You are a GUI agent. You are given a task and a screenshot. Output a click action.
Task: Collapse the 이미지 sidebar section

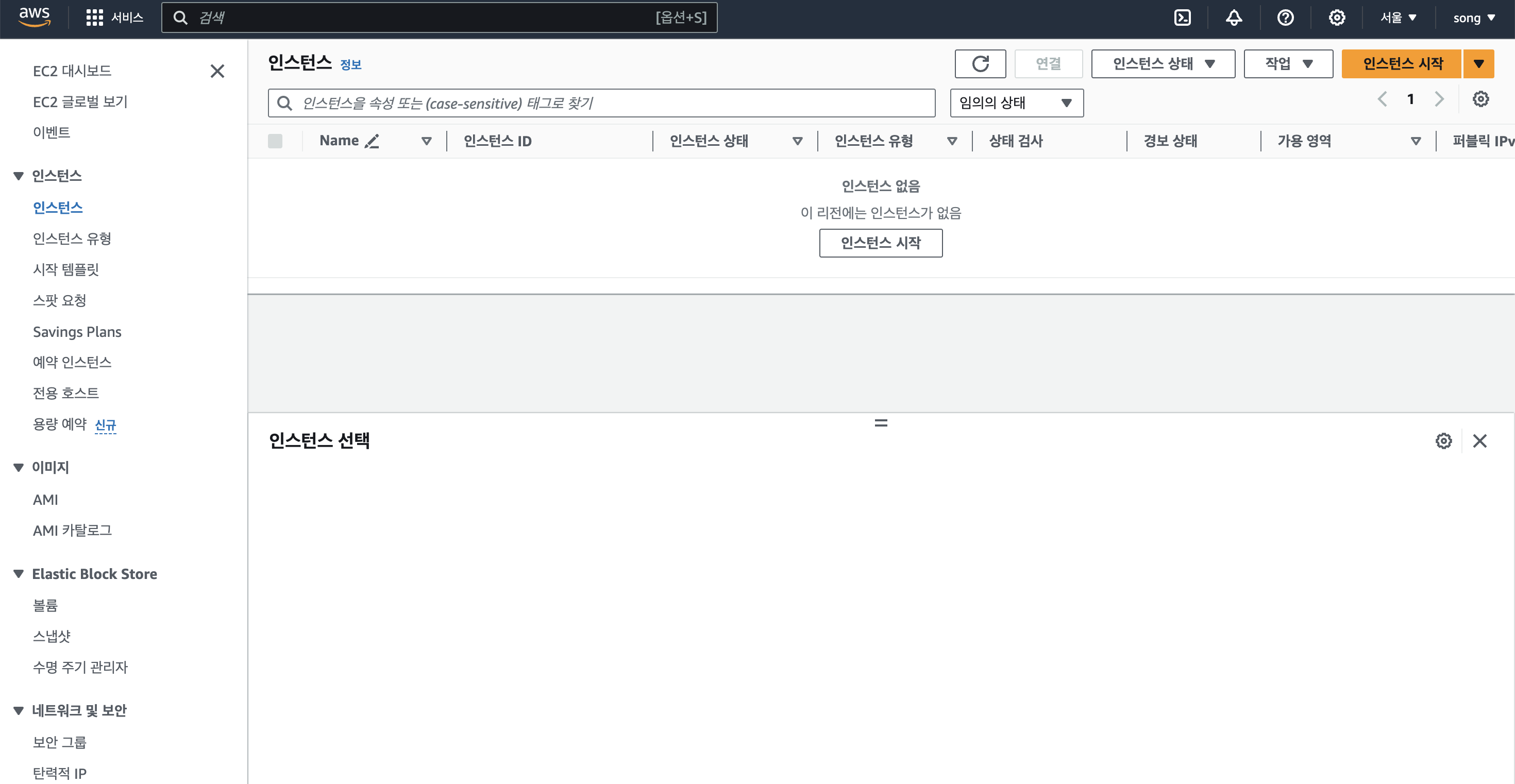pyautogui.click(x=19, y=467)
